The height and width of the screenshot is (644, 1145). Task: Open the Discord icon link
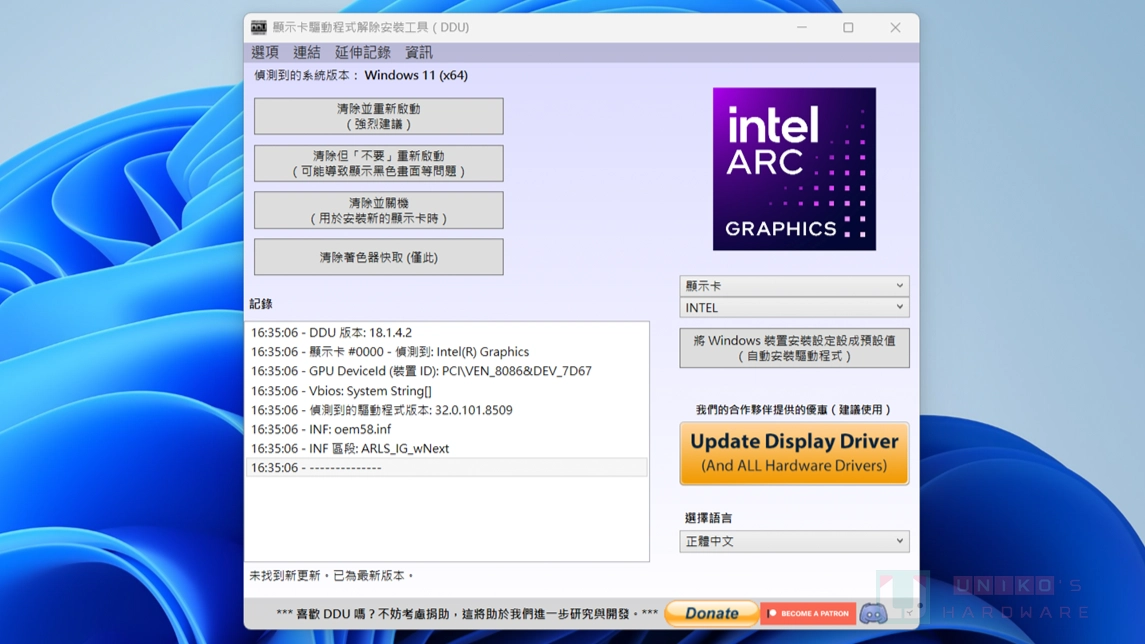click(x=873, y=613)
